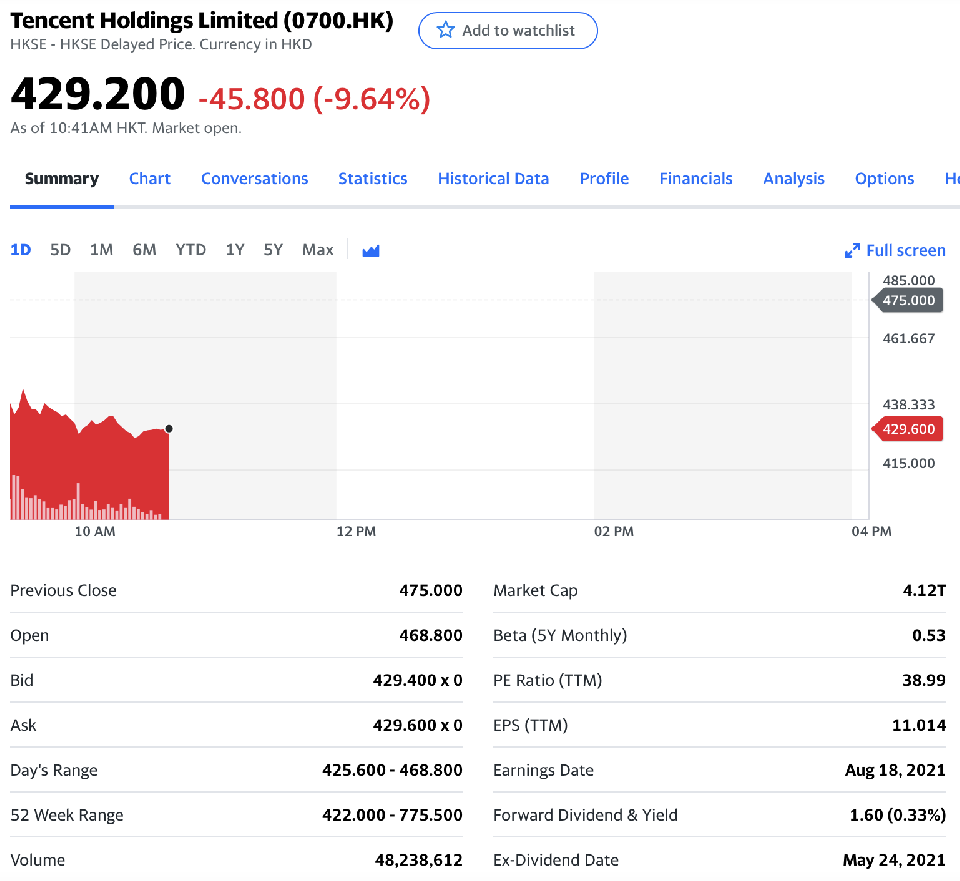Open the Statistics tab
This screenshot has width=960, height=881.
pos(372,179)
